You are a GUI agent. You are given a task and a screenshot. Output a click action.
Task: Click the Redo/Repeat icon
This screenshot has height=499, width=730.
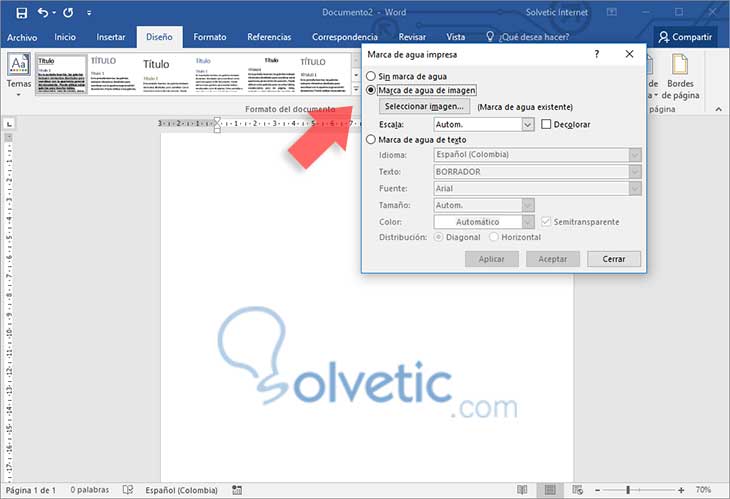click(x=68, y=13)
